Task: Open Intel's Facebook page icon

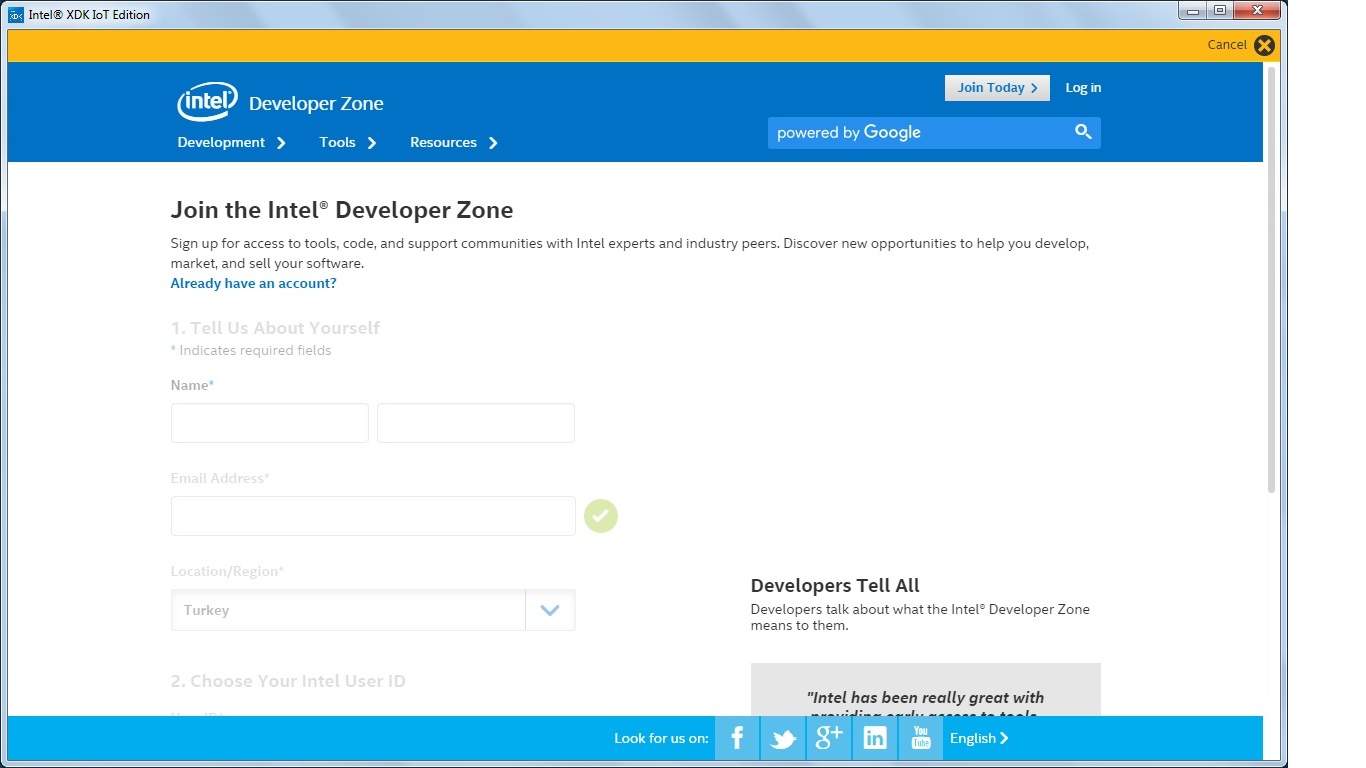Action: click(x=737, y=738)
